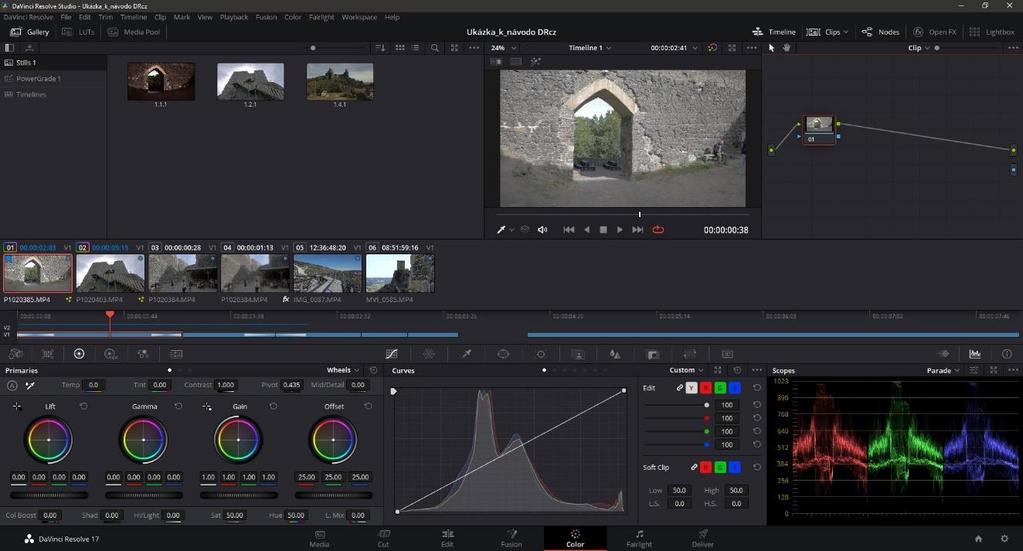This screenshot has height=551, width=1023.
Task: Open the Color Match palette icon
Action: point(48,354)
